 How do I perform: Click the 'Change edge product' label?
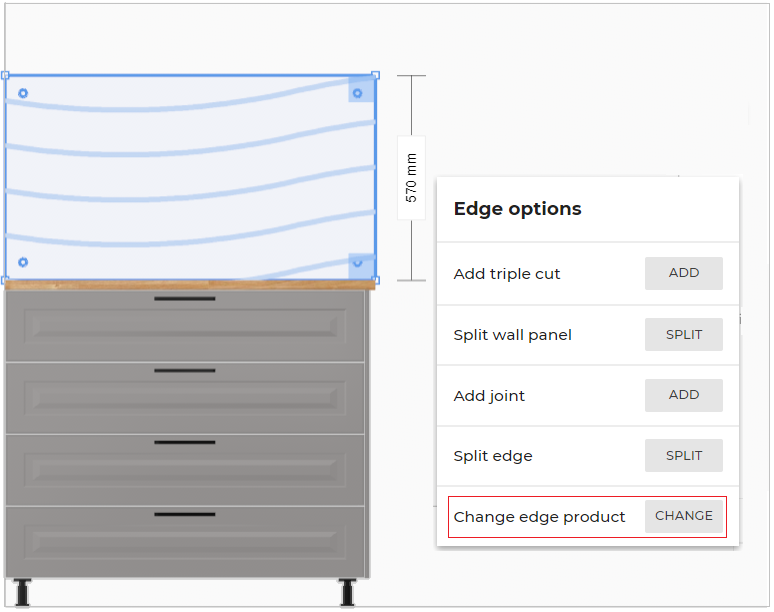(x=539, y=517)
